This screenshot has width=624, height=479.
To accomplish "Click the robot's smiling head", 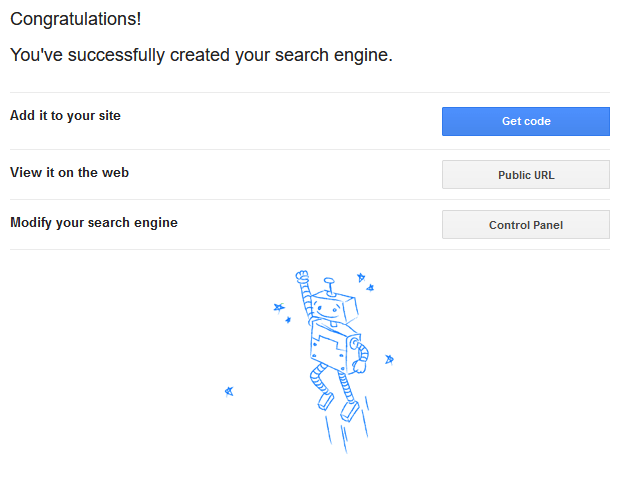I will (x=333, y=307).
